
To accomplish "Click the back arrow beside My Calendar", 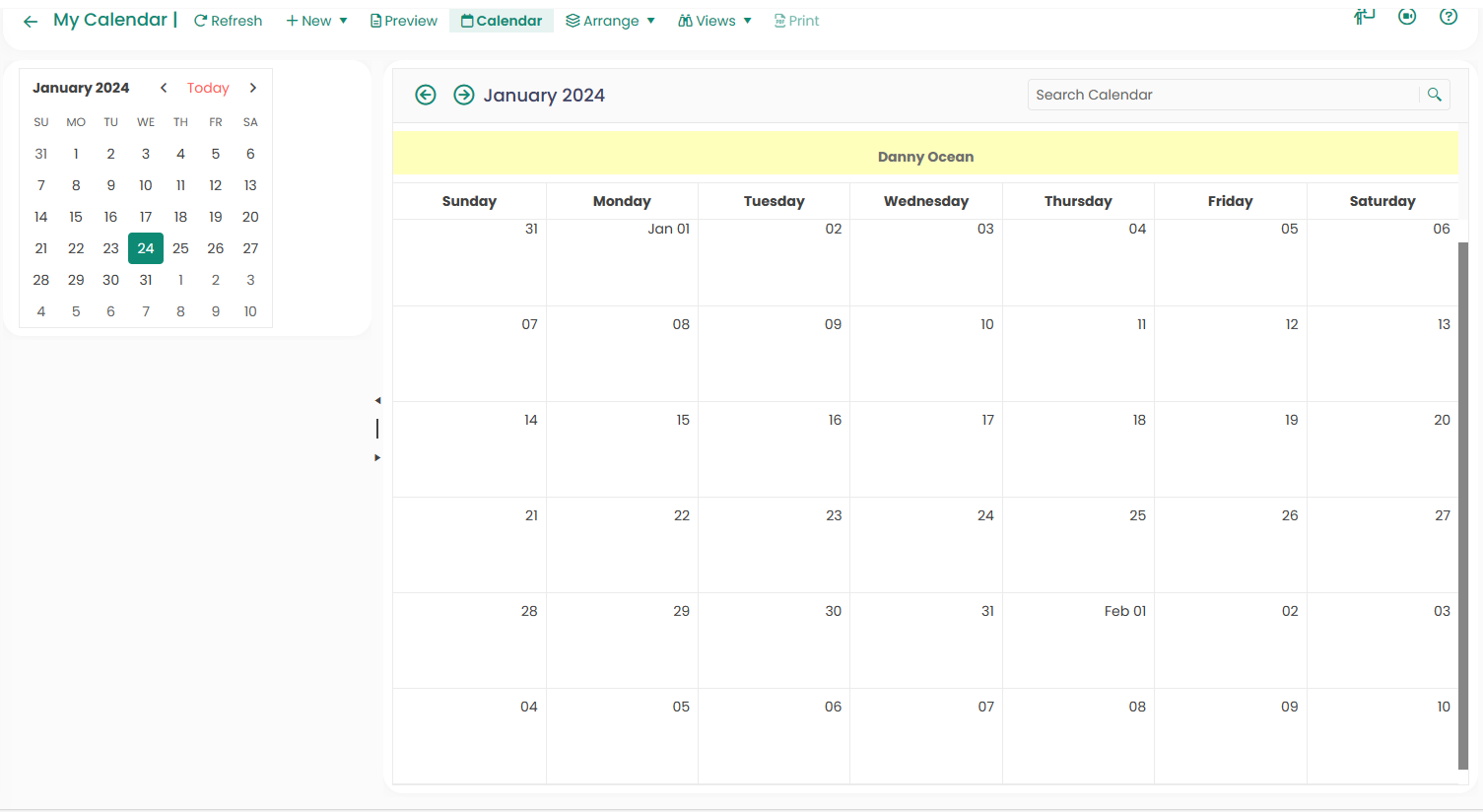I will point(31,21).
